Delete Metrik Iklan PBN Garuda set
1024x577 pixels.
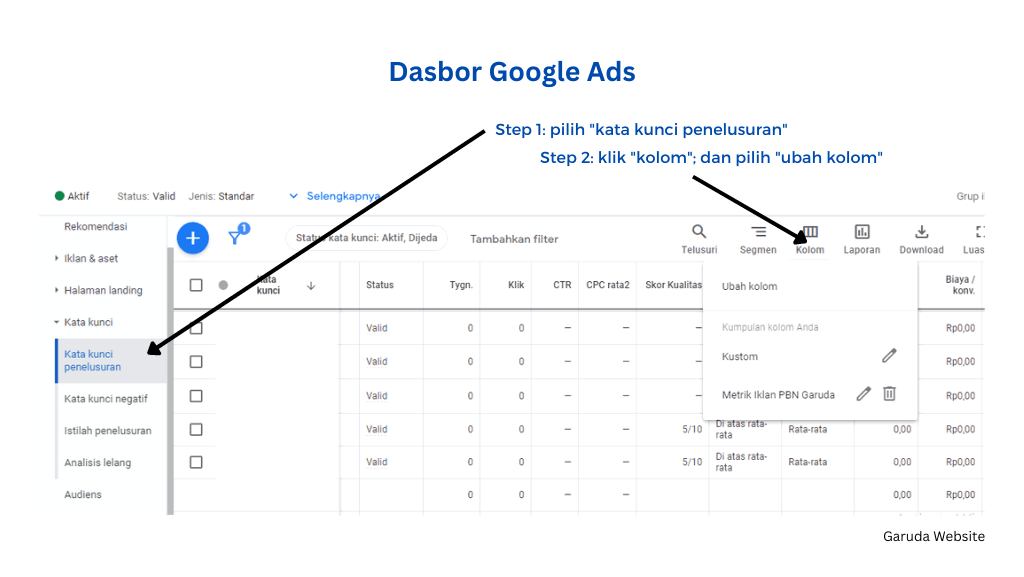coord(889,394)
